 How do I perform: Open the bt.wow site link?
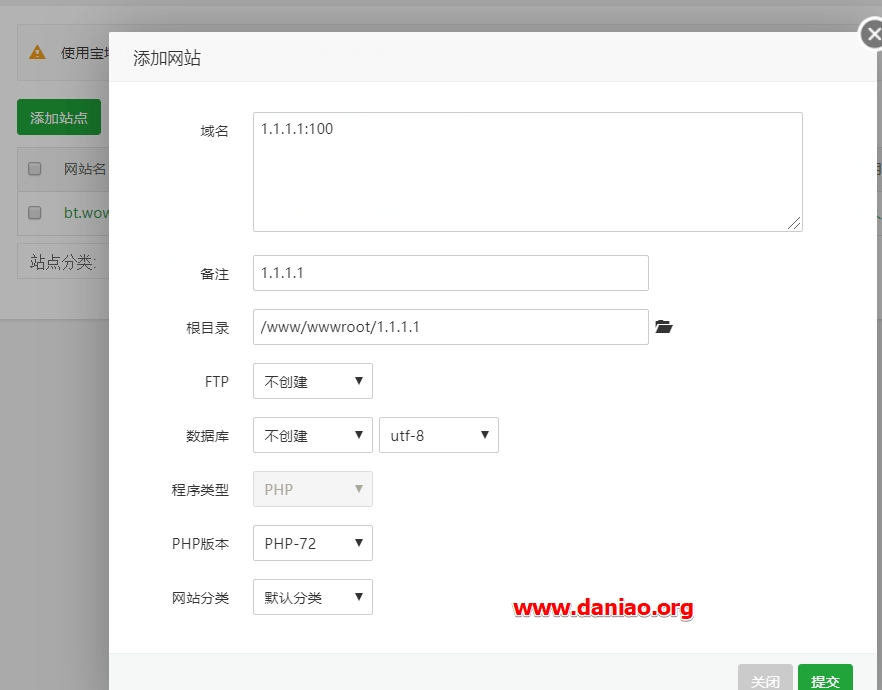(x=86, y=213)
